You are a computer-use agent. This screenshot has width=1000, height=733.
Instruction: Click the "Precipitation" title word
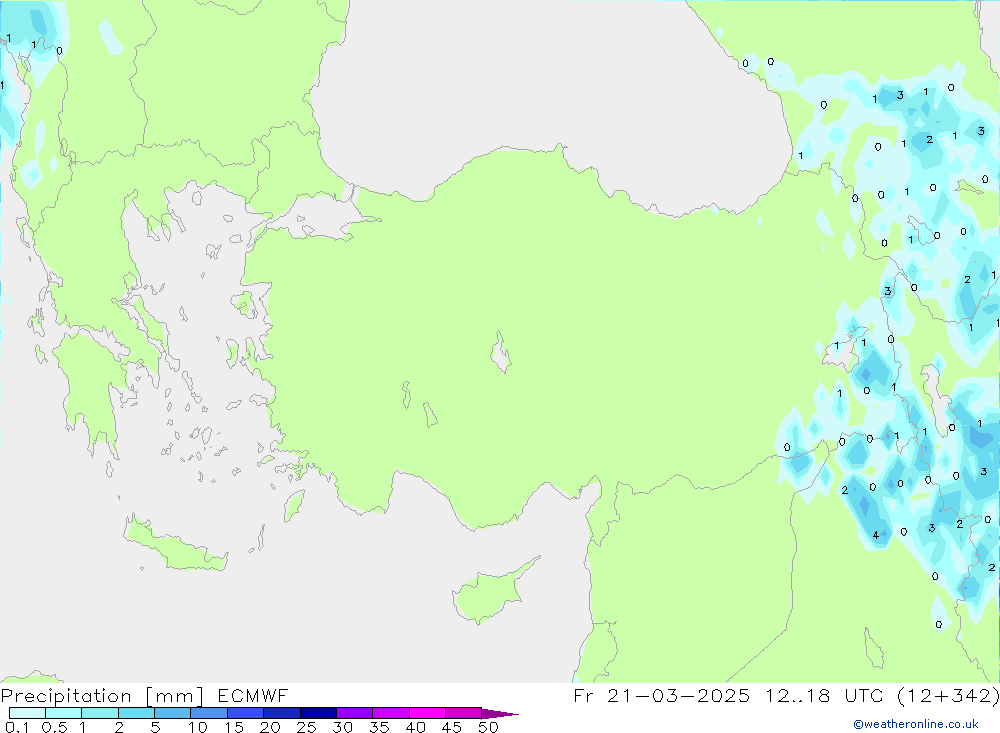66,695
